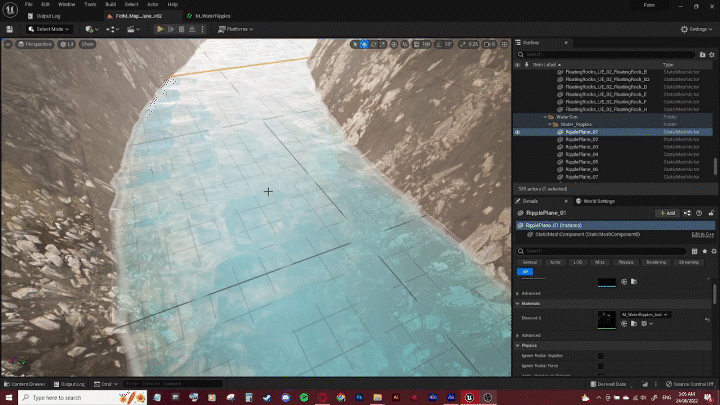Open the Window menu
Screen dimensions: 720x405
(67, 5)
